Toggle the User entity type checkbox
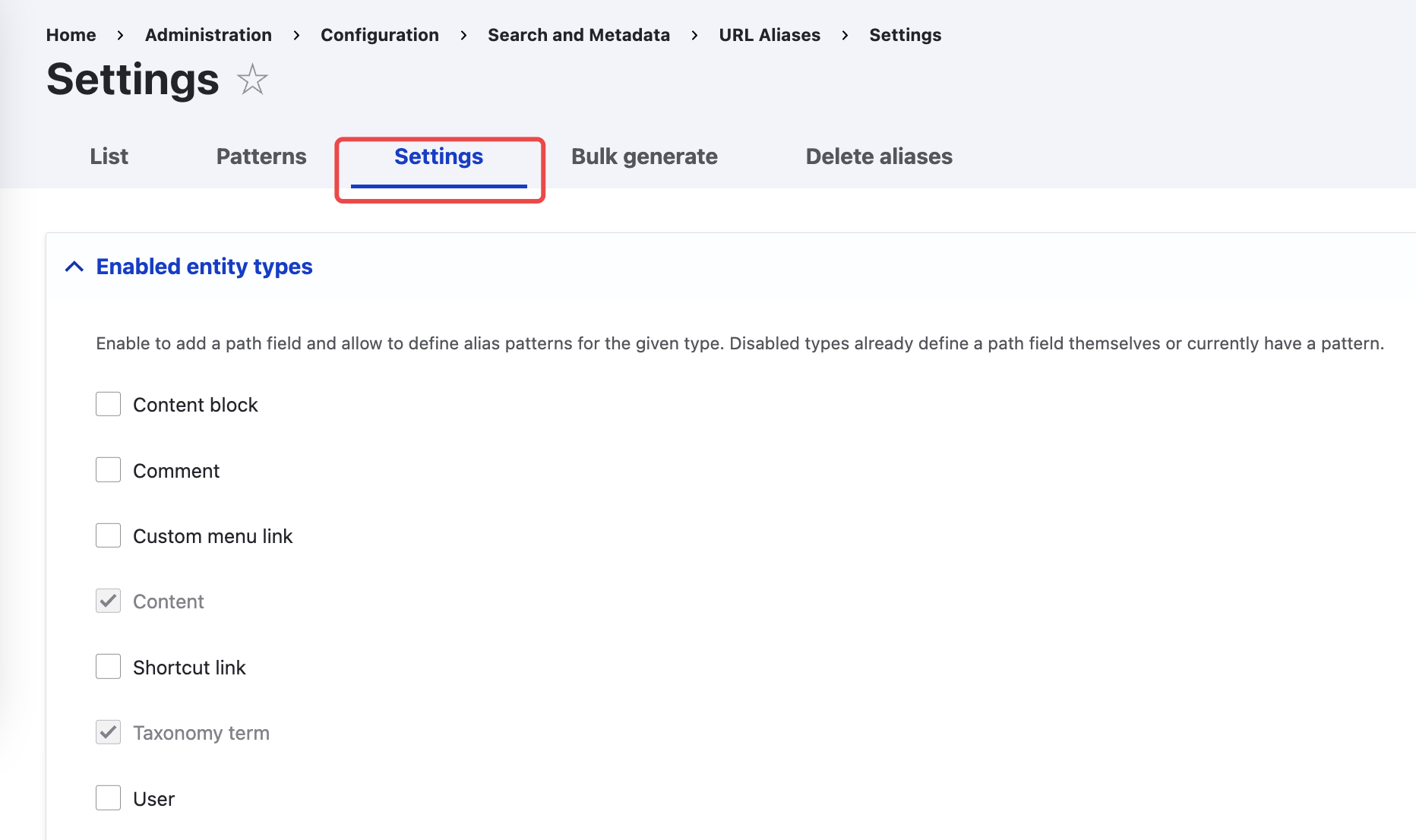 pyautogui.click(x=109, y=798)
